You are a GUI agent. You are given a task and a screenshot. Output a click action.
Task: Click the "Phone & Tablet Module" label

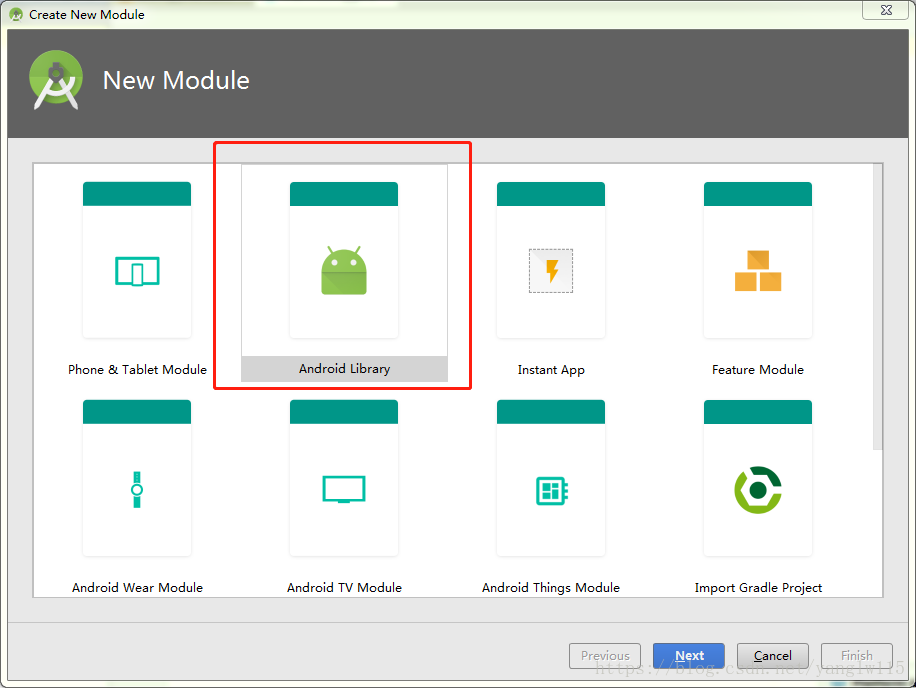137,370
